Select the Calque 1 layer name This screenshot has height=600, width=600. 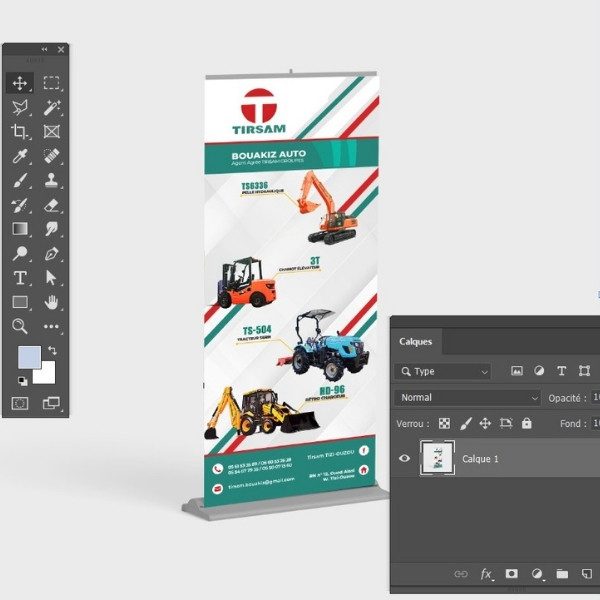tap(480, 459)
